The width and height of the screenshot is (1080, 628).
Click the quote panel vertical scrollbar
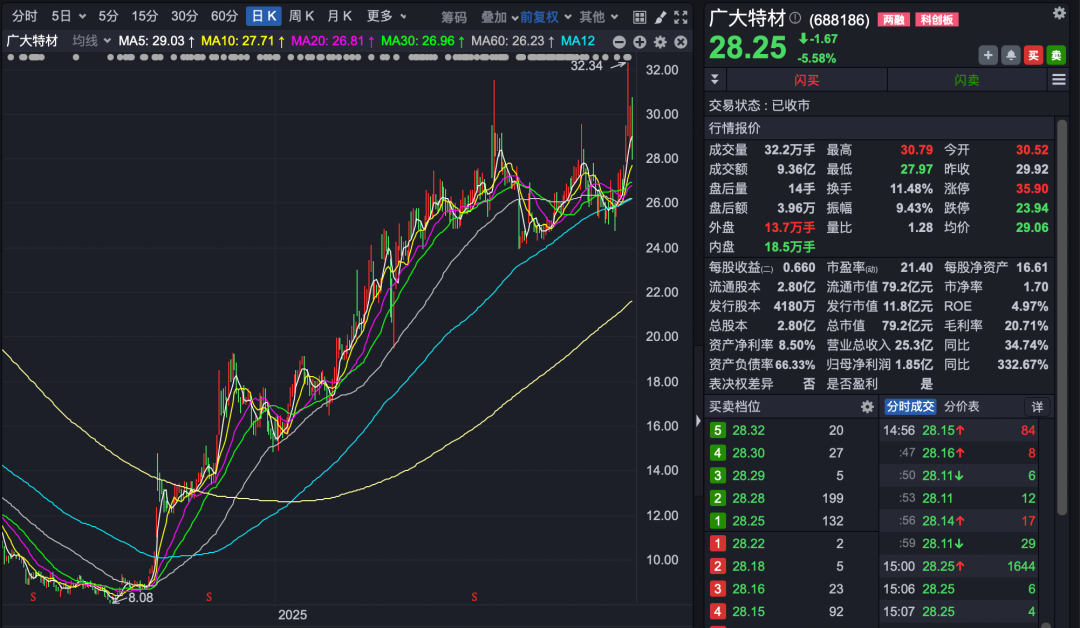1061,317
